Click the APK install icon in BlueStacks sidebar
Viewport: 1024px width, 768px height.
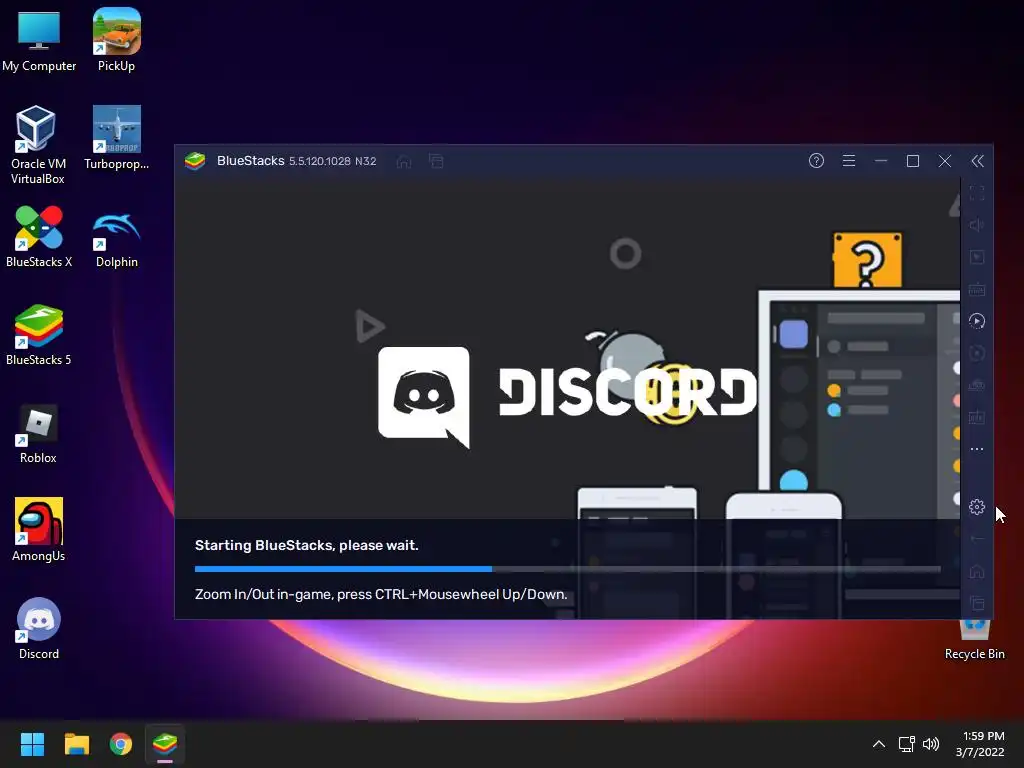[x=977, y=417]
